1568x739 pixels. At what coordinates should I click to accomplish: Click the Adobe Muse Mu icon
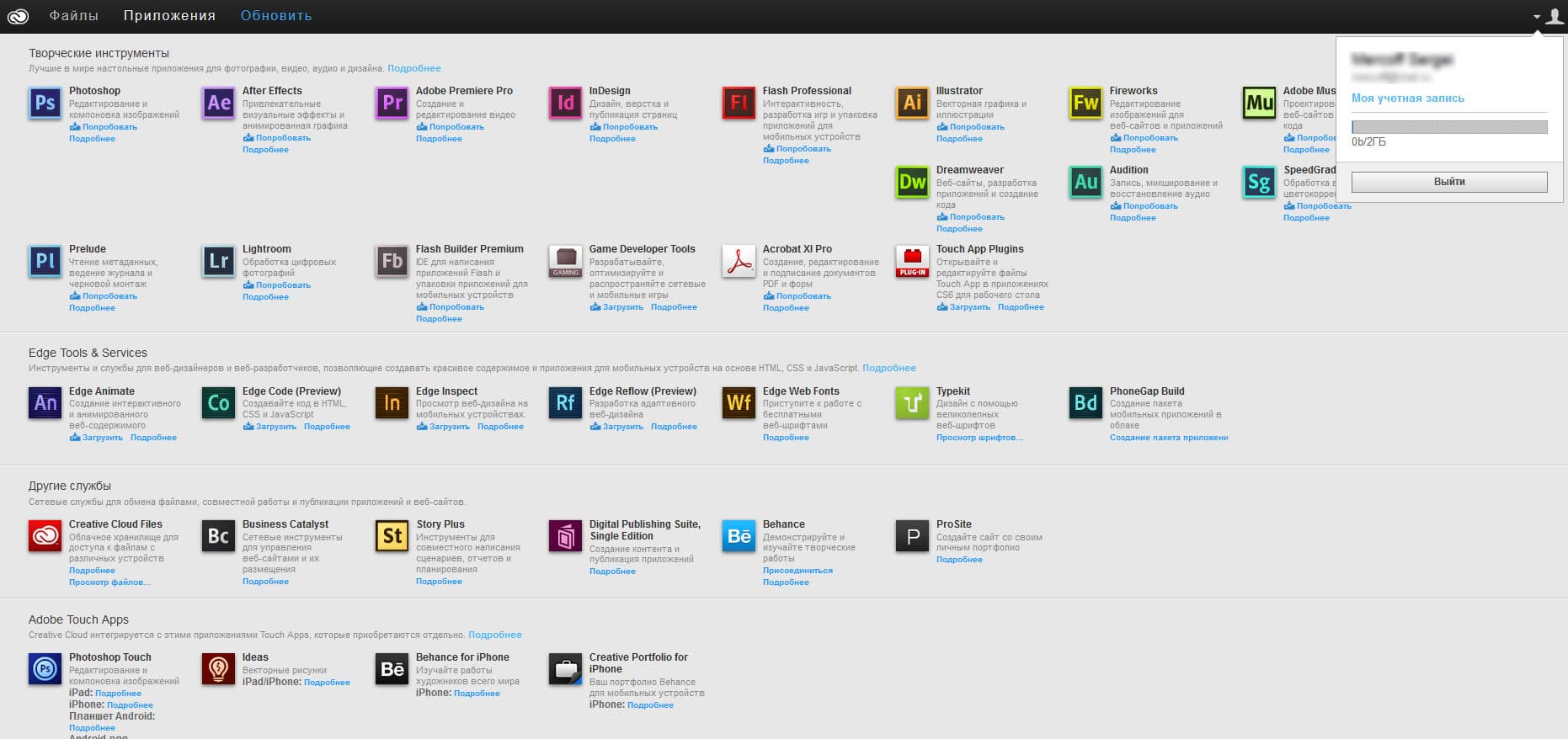(x=1259, y=103)
